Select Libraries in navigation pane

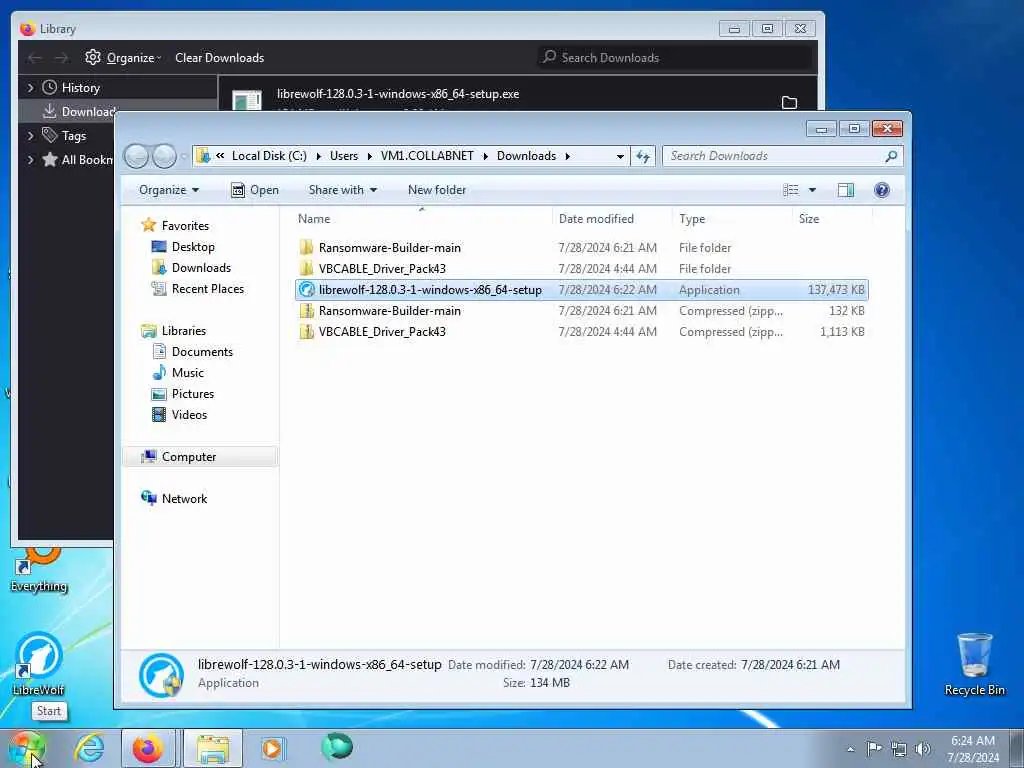tap(174, 330)
